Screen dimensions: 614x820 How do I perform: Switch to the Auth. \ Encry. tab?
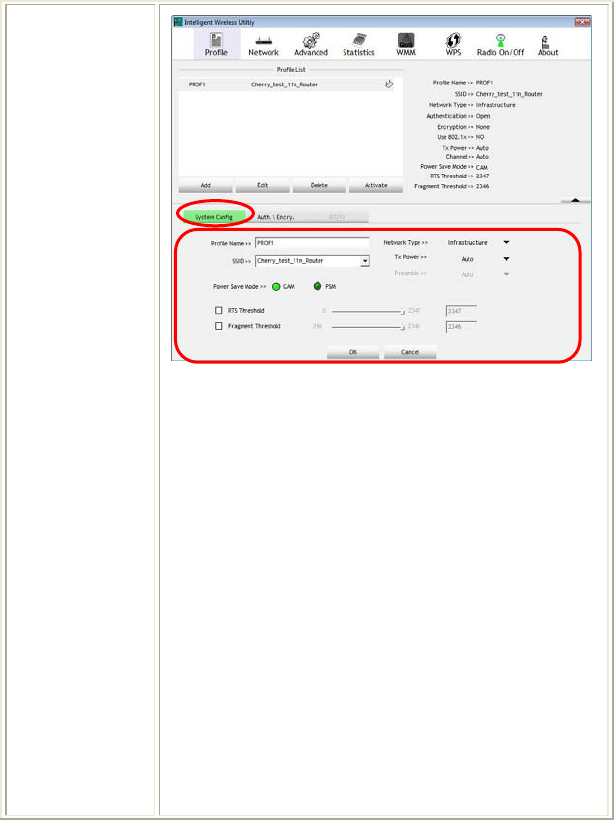tap(276, 217)
